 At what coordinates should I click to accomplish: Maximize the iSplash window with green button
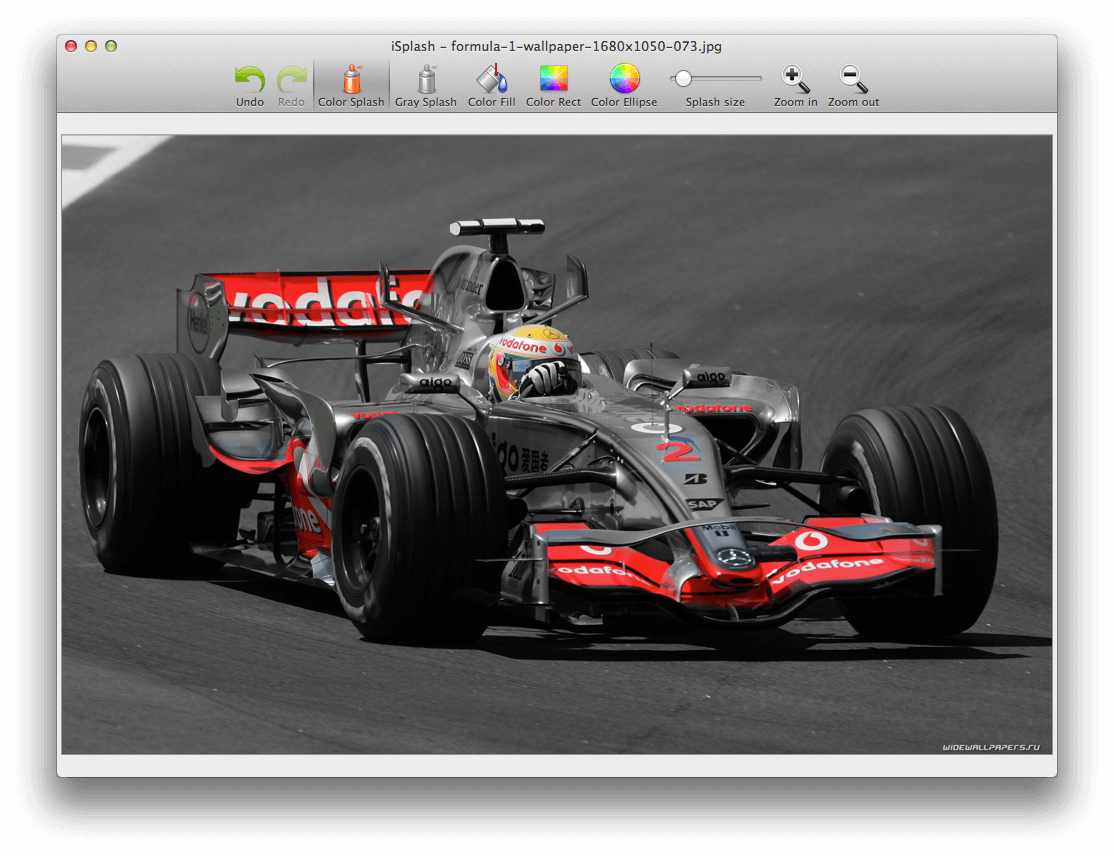tap(111, 46)
